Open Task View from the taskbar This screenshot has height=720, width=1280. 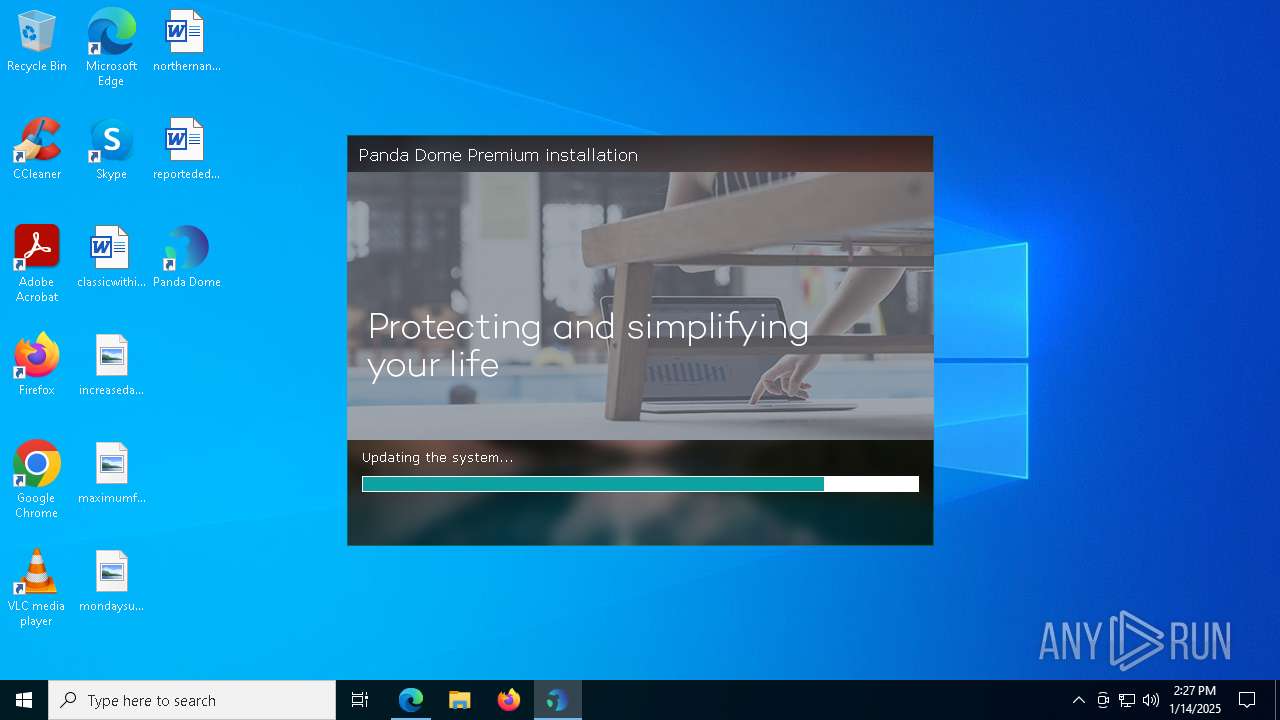coord(360,700)
